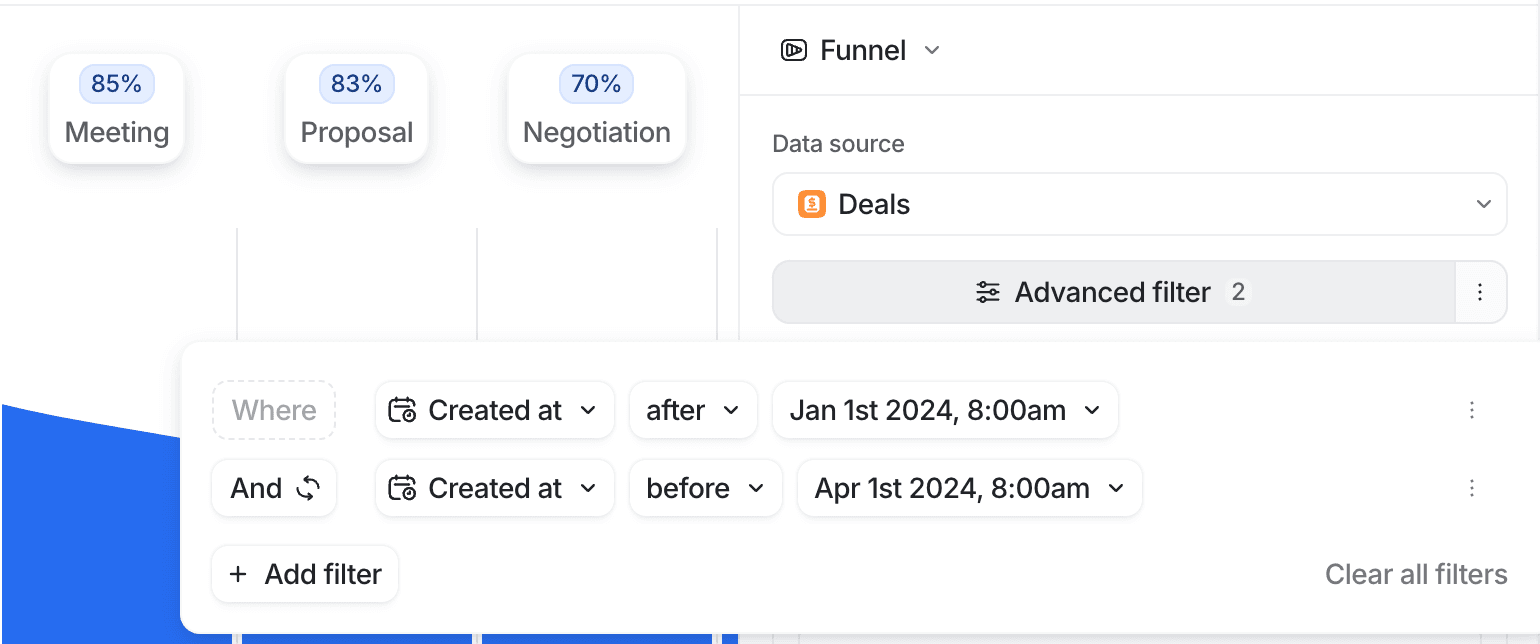1540x644 pixels.
Task: Click the 70% badge above Negotiation
Action: pos(596,84)
